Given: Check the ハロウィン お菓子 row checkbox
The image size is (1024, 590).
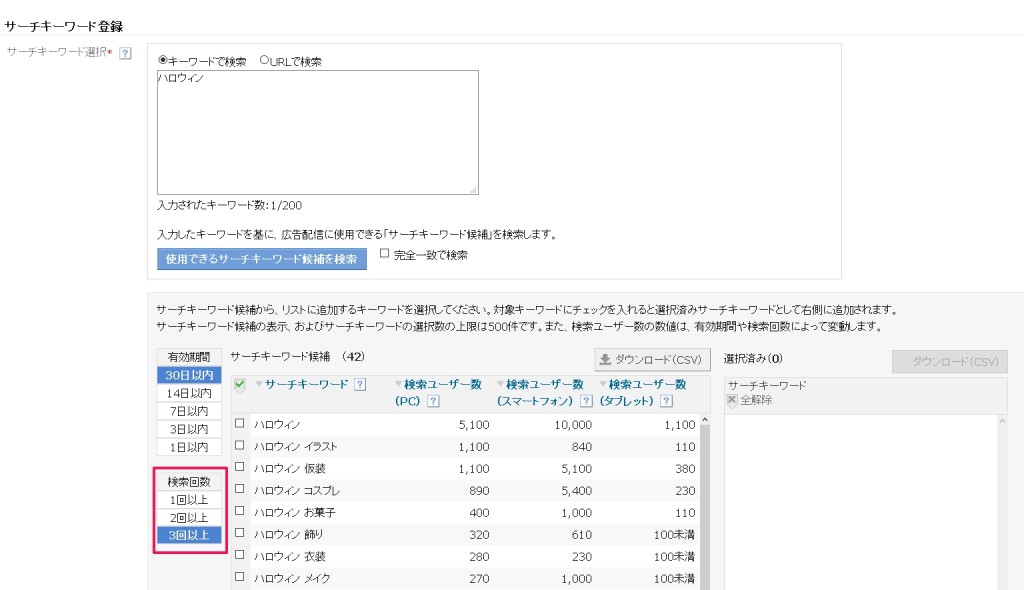Looking at the screenshot, I should pyautogui.click(x=240, y=511).
